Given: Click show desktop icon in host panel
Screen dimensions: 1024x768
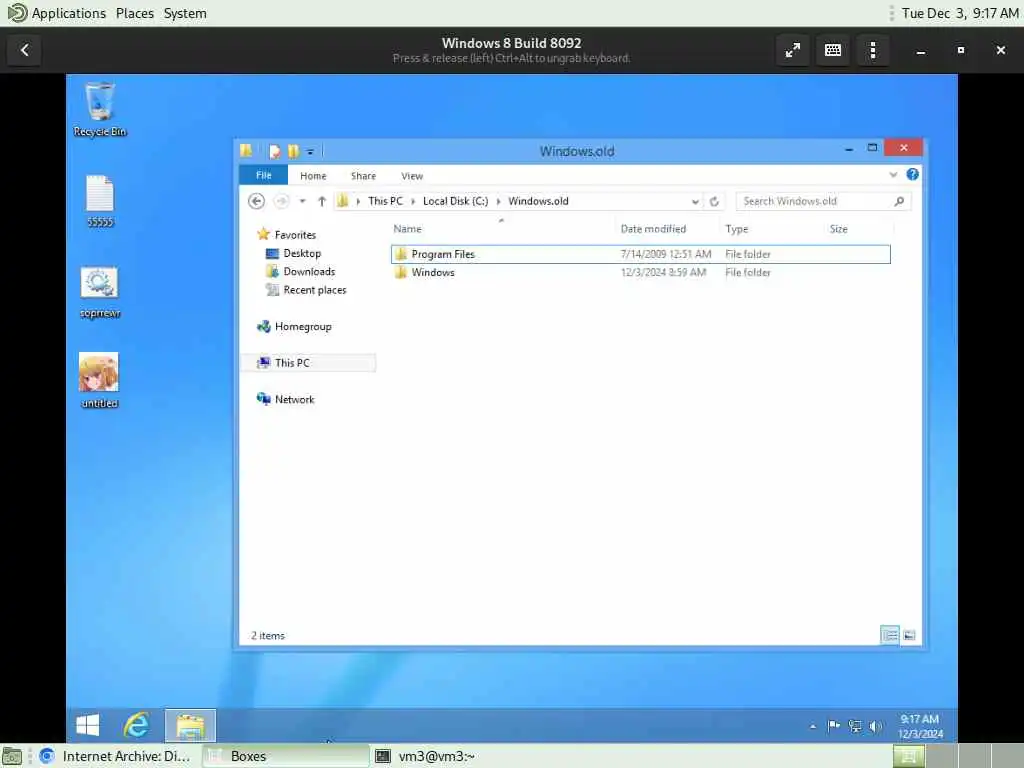Looking at the screenshot, I should [12, 756].
